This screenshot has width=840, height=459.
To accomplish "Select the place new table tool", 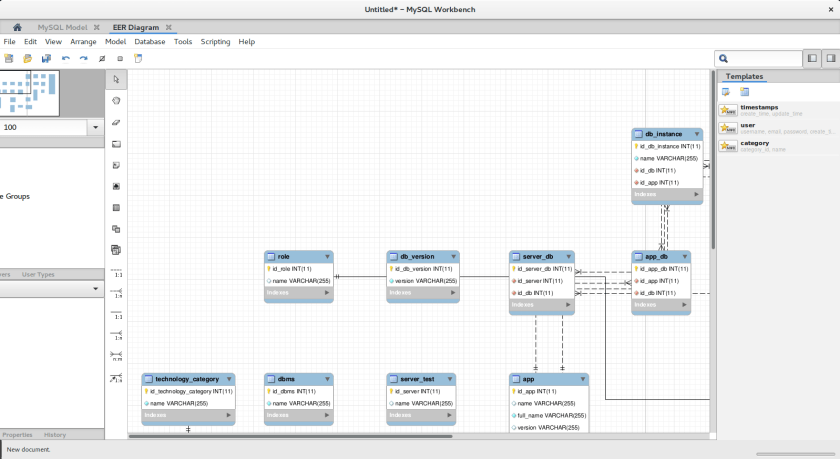I will tap(116, 208).
